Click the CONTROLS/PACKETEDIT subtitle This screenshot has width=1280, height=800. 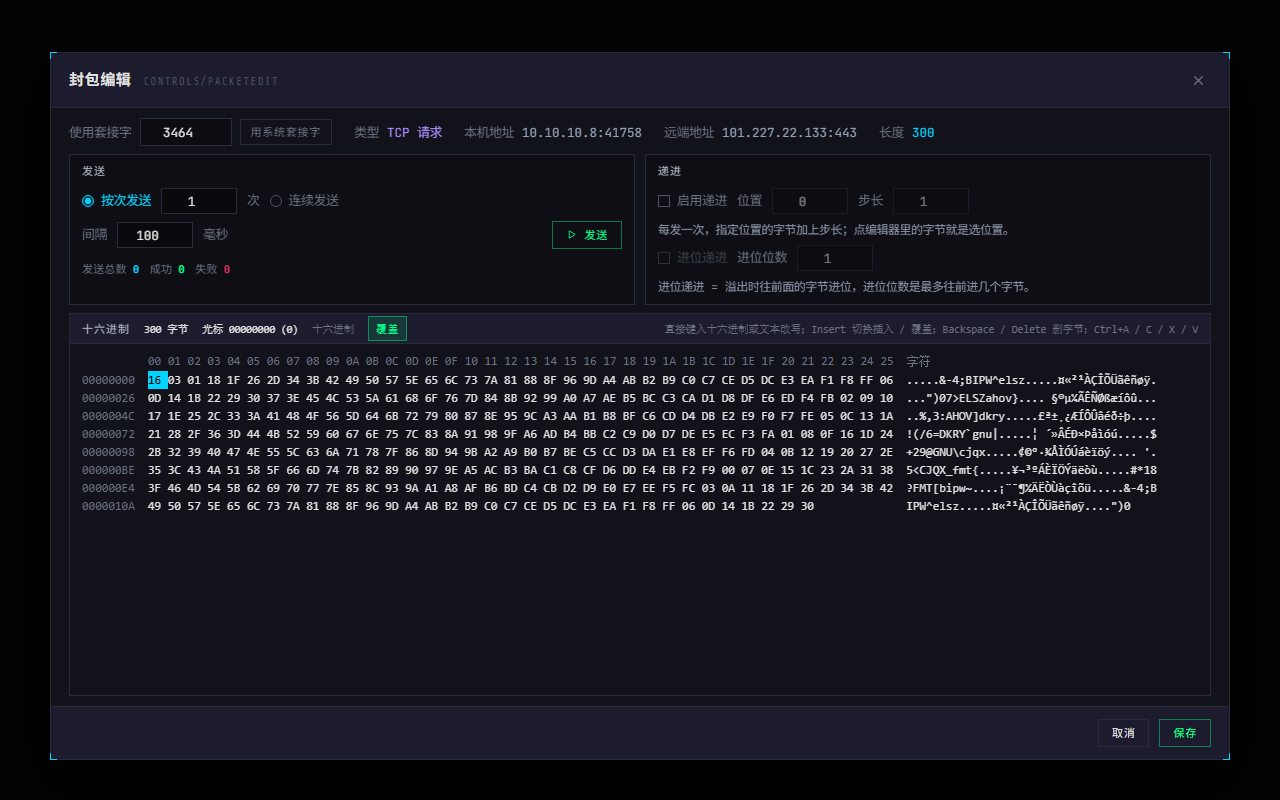[x=211, y=81]
